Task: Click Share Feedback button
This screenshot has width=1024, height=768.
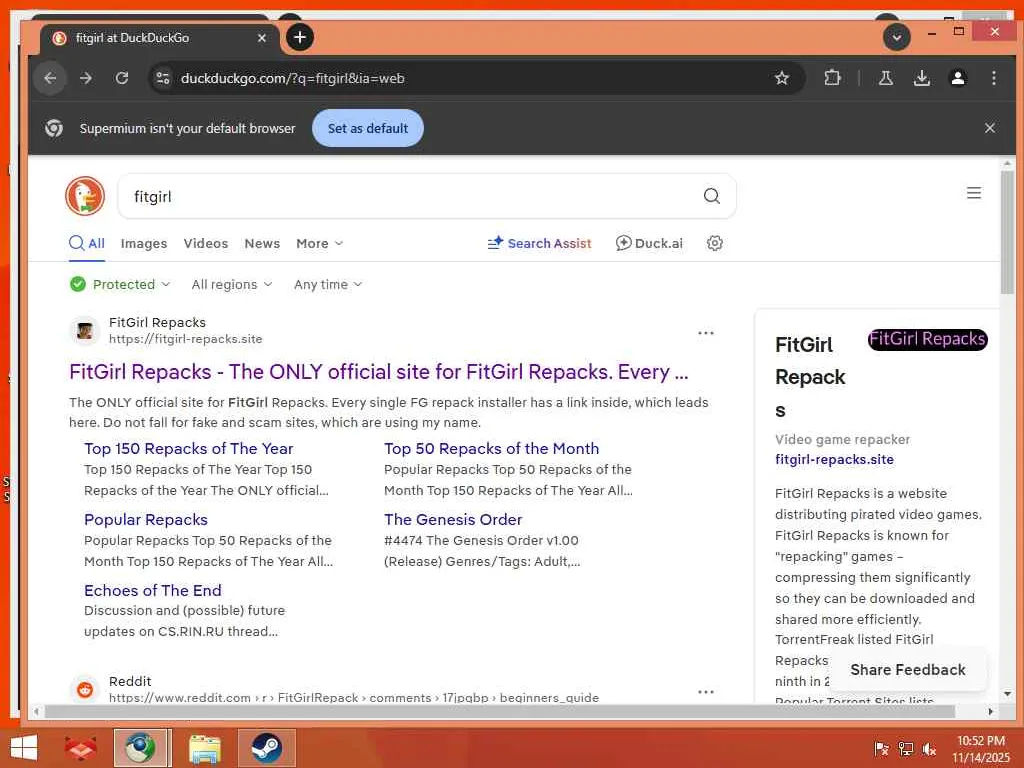Action: 907,669
